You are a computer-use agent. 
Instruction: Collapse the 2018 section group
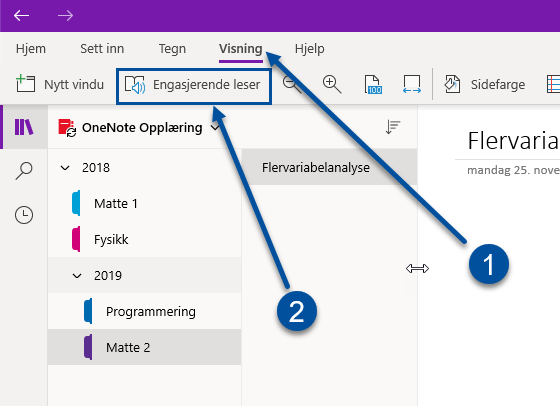65,167
